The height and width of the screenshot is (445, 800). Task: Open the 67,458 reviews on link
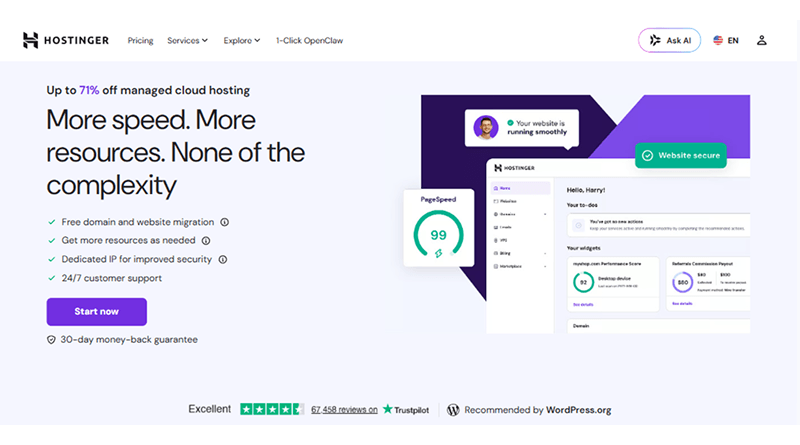(344, 410)
